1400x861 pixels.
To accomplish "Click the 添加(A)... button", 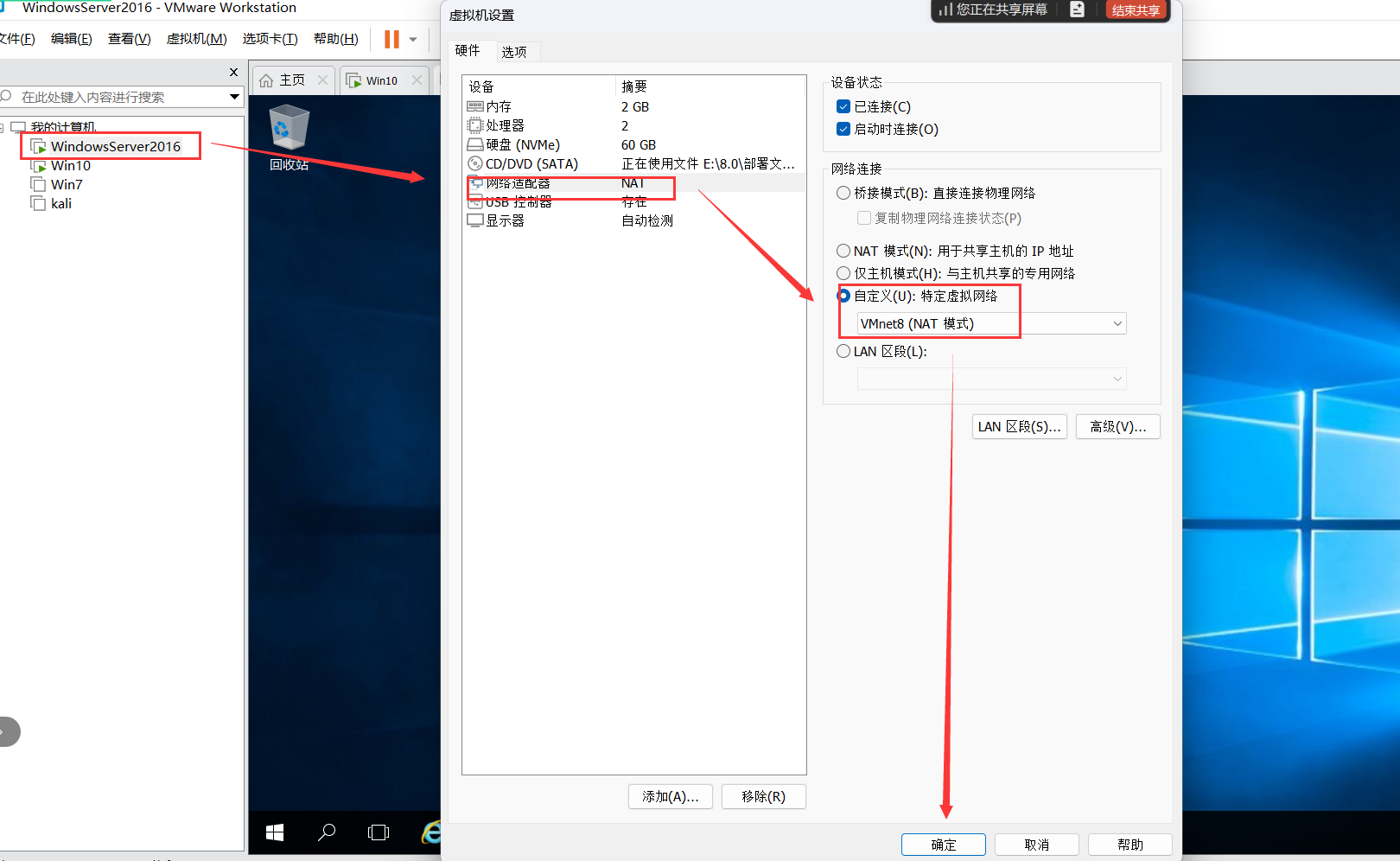I will click(x=671, y=796).
